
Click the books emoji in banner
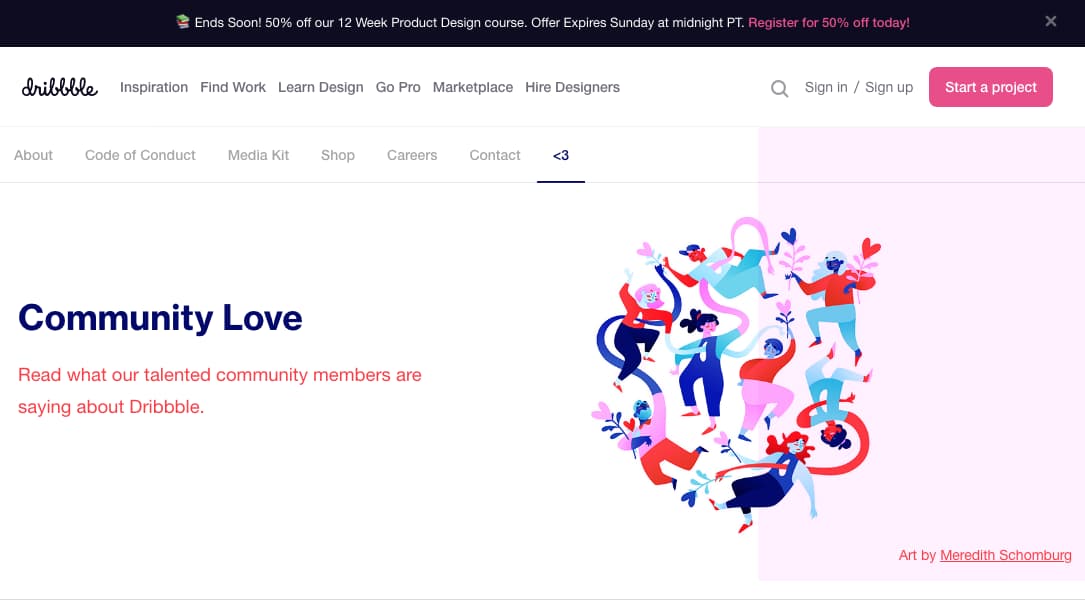tap(183, 22)
